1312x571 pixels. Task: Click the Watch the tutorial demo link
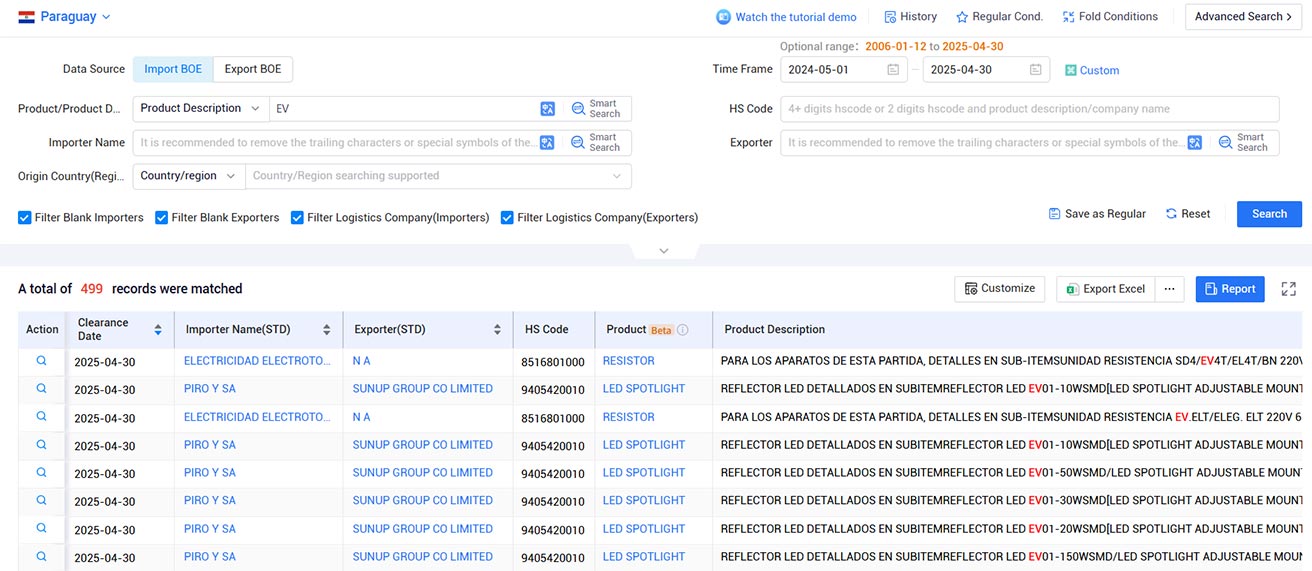pyautogui.click(x=786, y=17)
